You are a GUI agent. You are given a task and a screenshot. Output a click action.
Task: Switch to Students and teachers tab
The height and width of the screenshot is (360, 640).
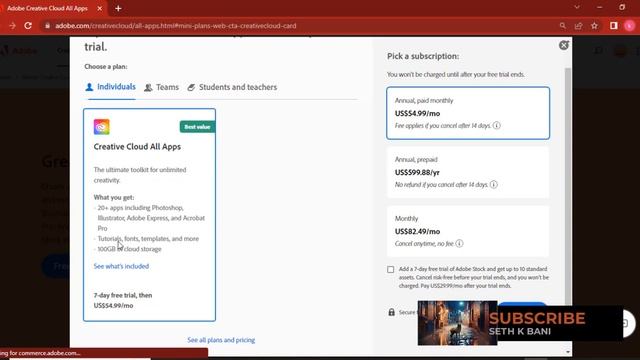pyautogui.click(x=232, y=87)
